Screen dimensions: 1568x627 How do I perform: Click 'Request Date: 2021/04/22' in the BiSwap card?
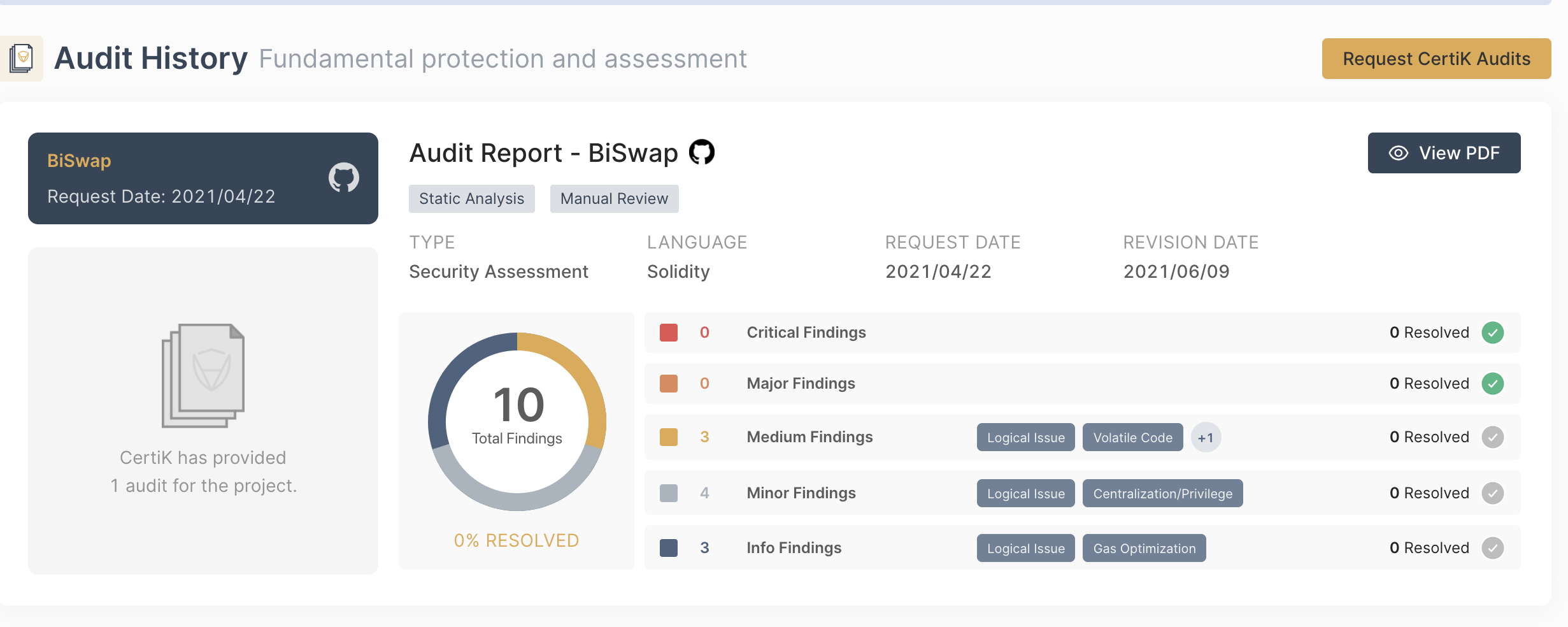[x=161, y=196]
